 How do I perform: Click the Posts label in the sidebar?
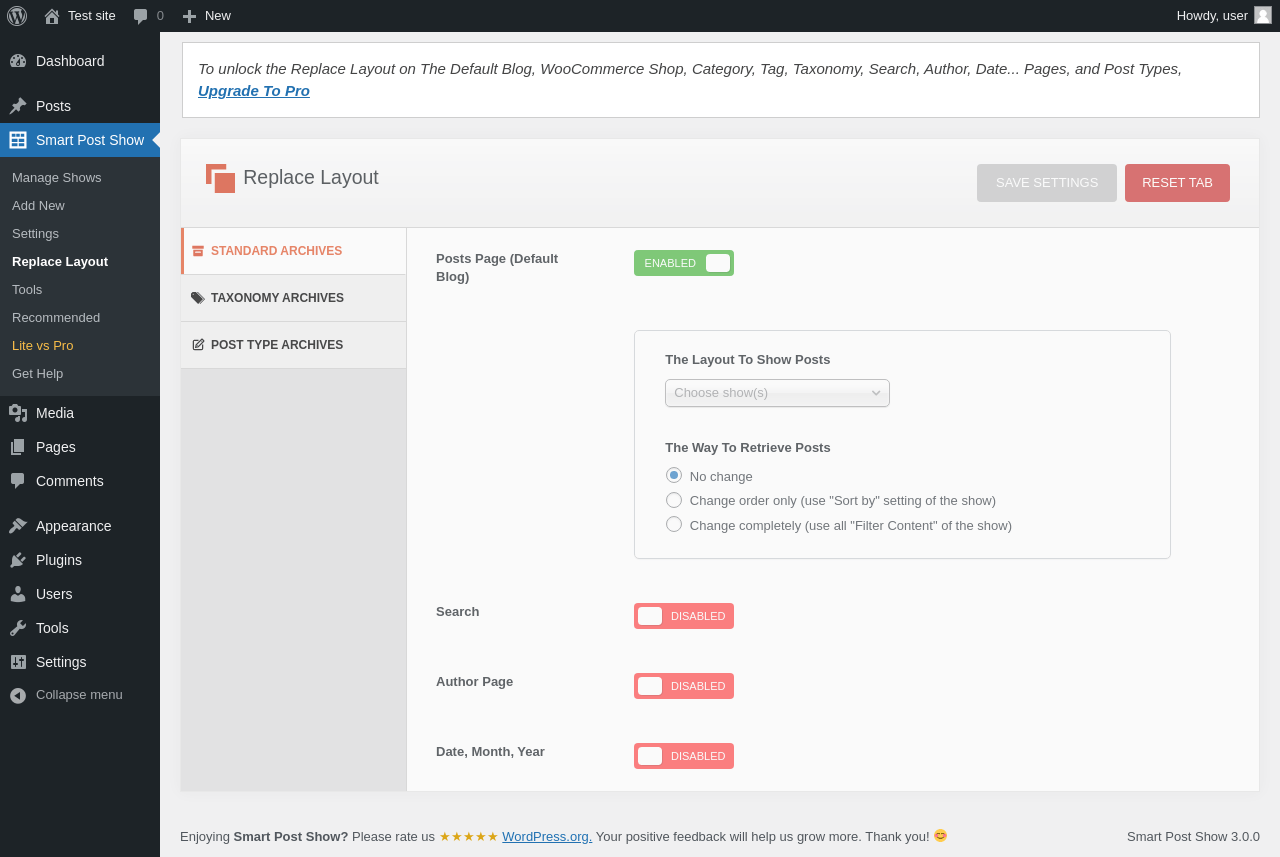53,106
